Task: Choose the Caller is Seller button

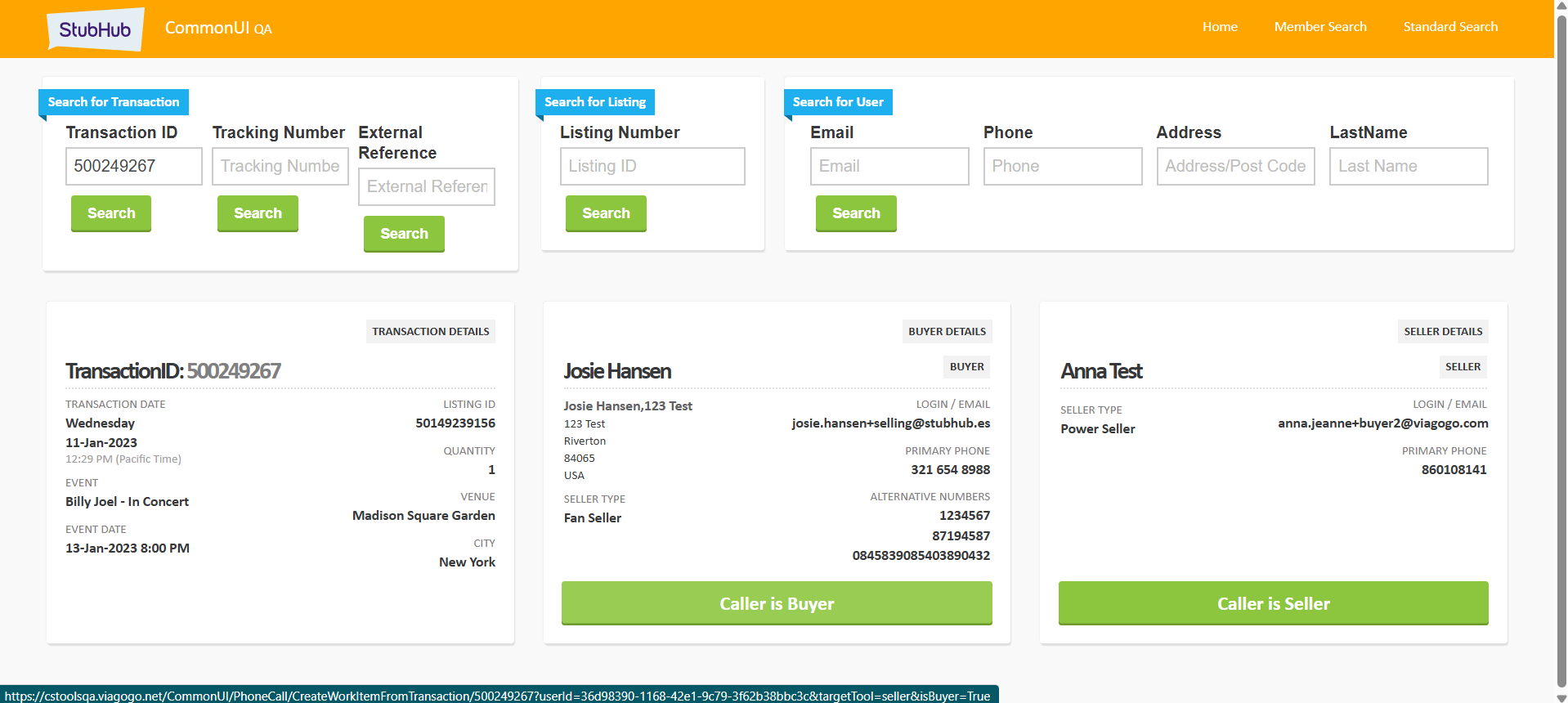Action: tap(1272, 603)
